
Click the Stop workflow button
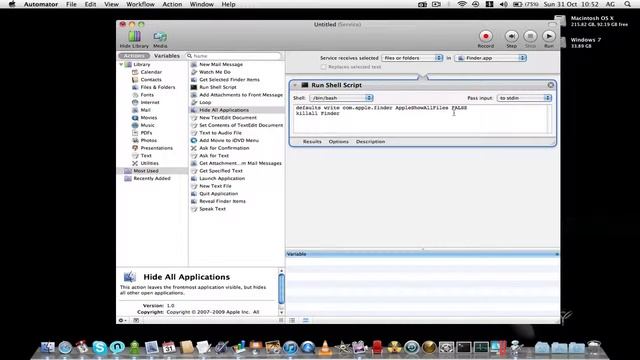pyautogui.click(x=530, y=39)
